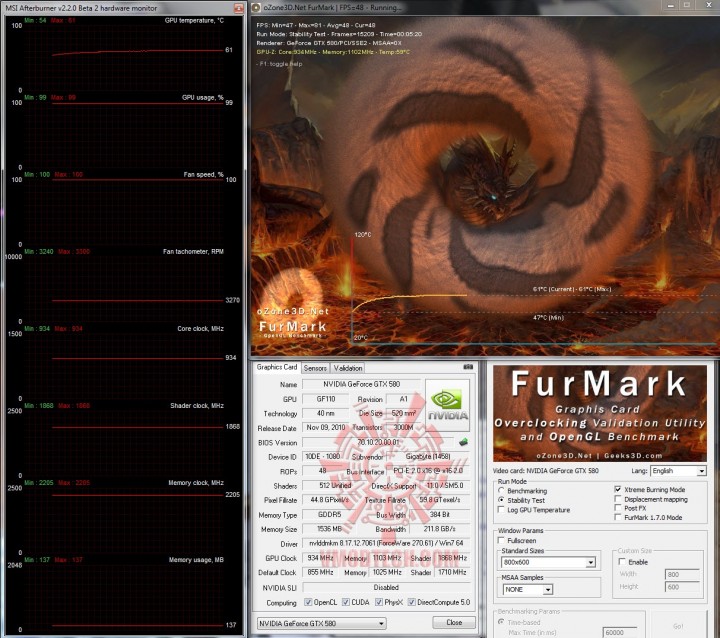Check FurMark 1.7.0 Mode
This screenshot has height=638, width=720.
point(618,517)
